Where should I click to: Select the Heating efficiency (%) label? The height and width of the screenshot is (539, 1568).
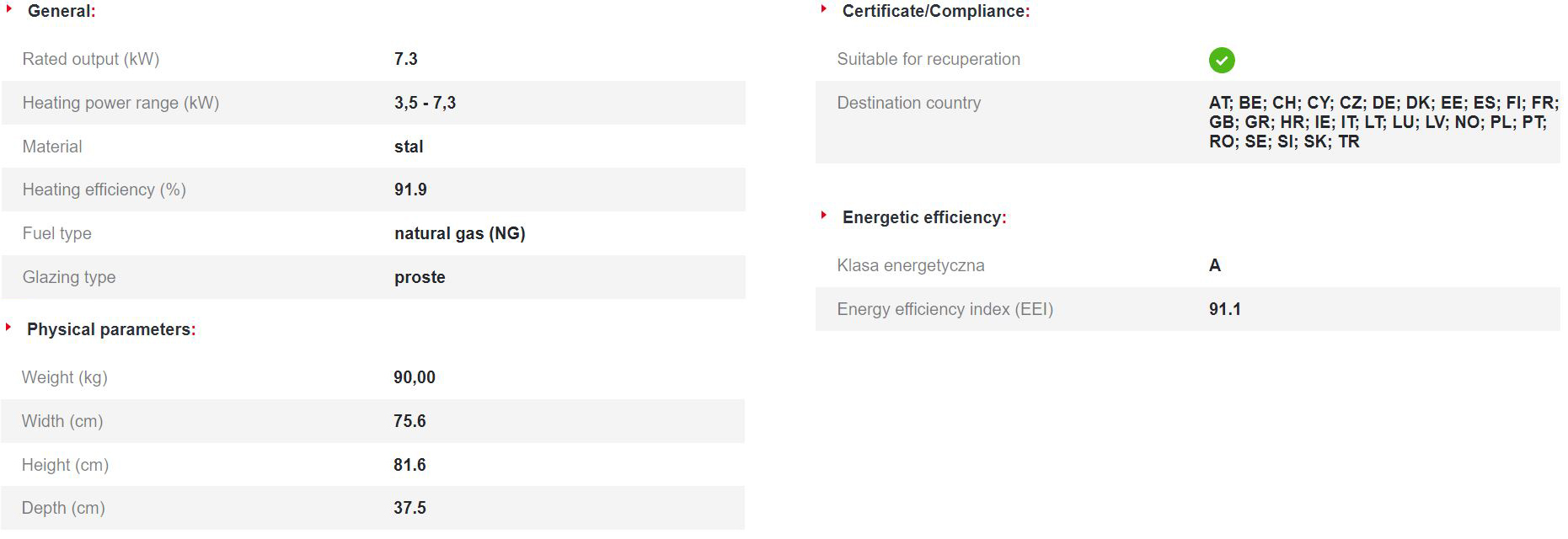point(104,189)
